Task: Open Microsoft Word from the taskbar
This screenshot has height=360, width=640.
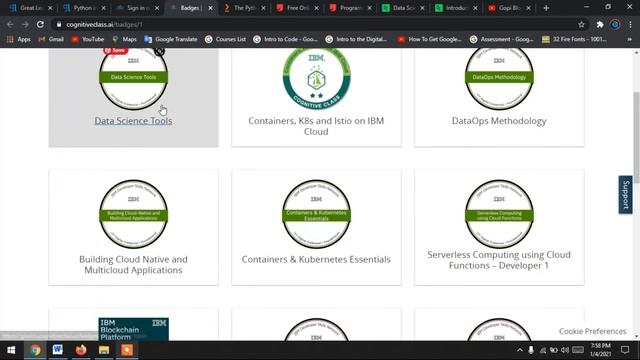Action: (58, 350)
